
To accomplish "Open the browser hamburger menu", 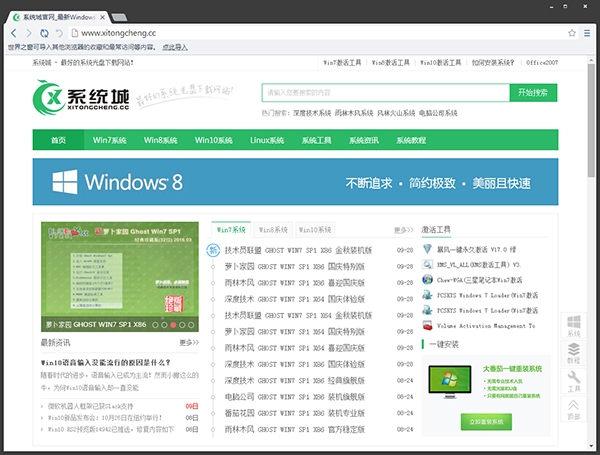I will point(587,33).
